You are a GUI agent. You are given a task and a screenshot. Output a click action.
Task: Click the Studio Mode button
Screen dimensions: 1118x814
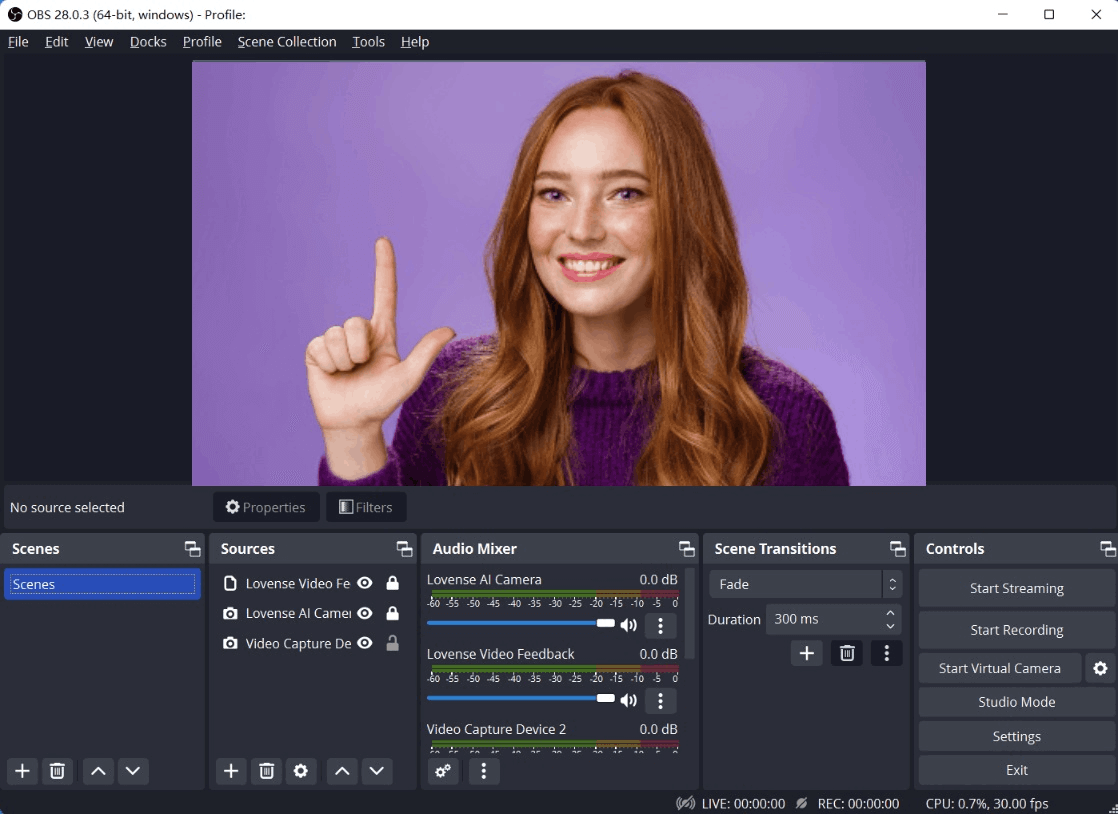pos(1016,702)
